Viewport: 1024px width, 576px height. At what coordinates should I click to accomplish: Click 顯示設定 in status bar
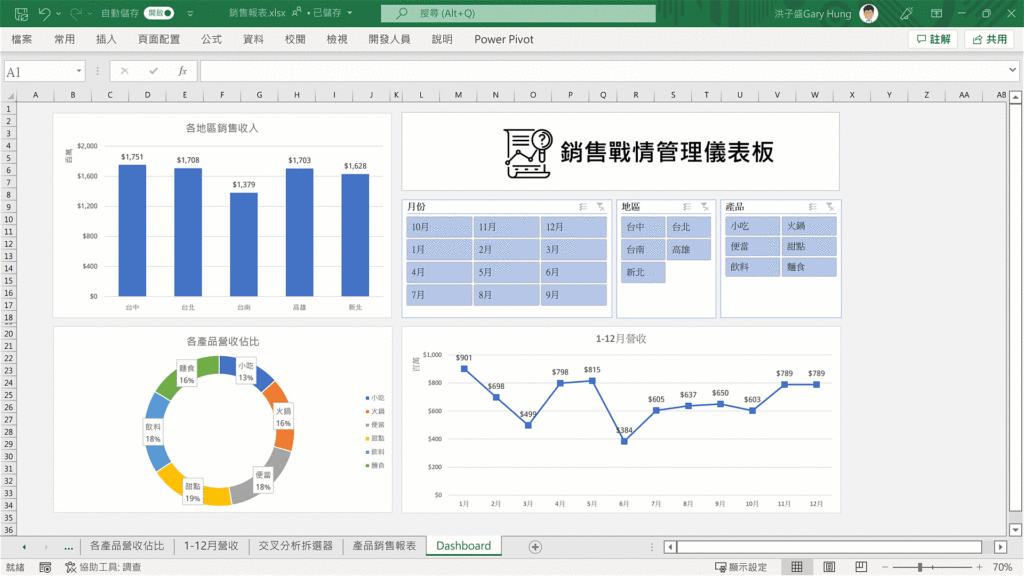coord(741,568)
